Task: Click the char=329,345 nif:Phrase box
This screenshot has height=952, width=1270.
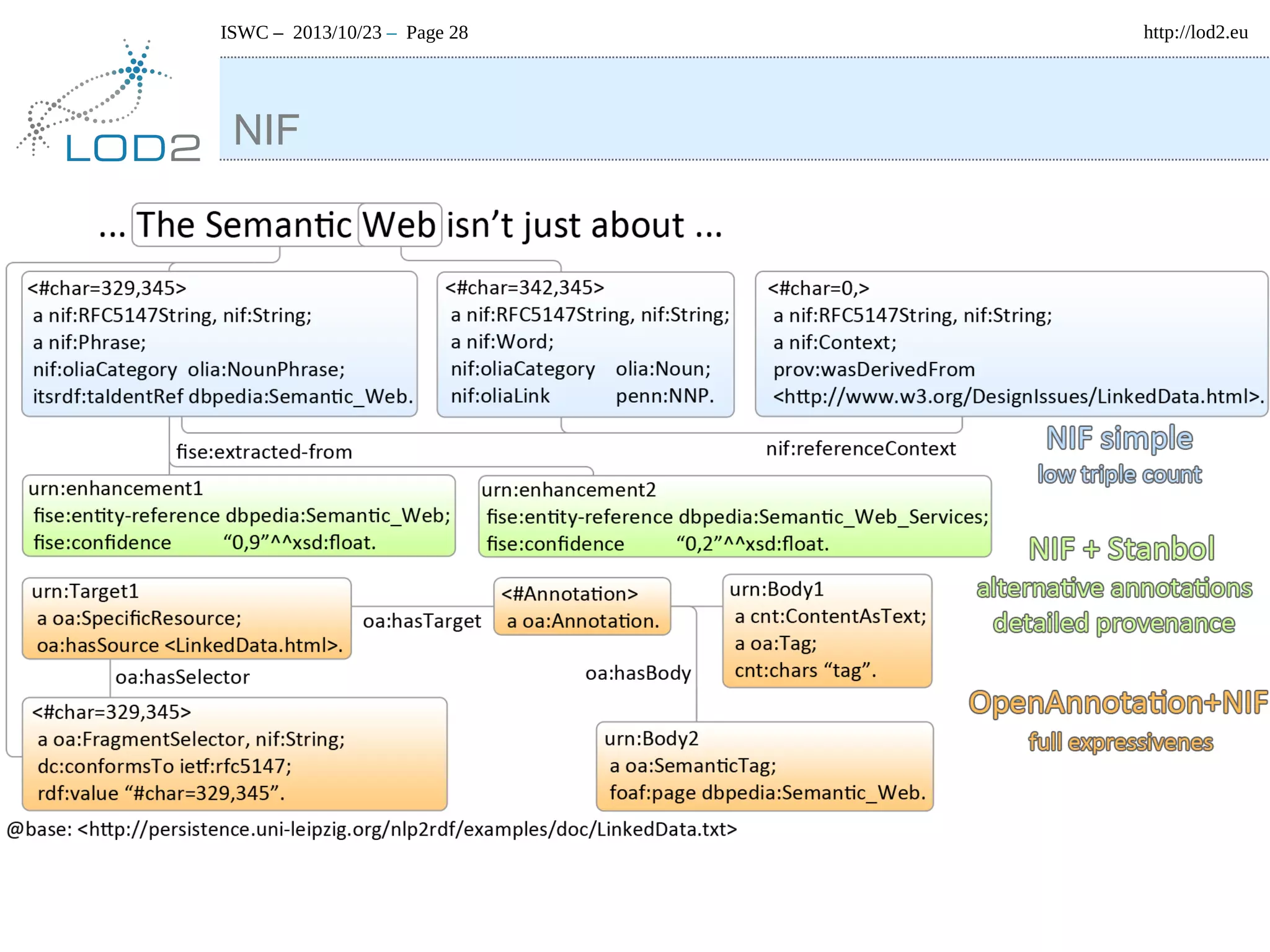Action: 220,343
